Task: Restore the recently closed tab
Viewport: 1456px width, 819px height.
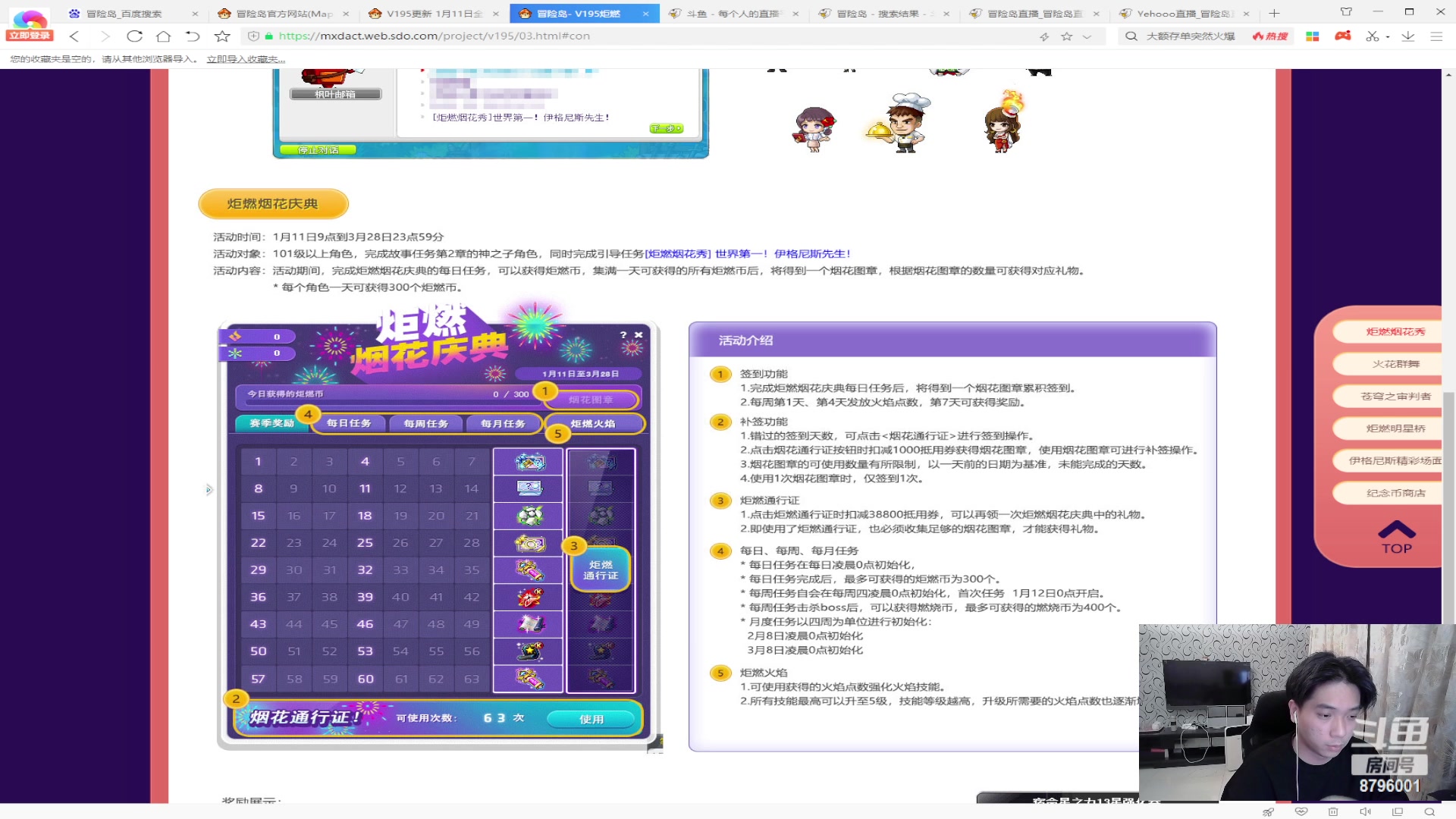Action: point(193,36)
